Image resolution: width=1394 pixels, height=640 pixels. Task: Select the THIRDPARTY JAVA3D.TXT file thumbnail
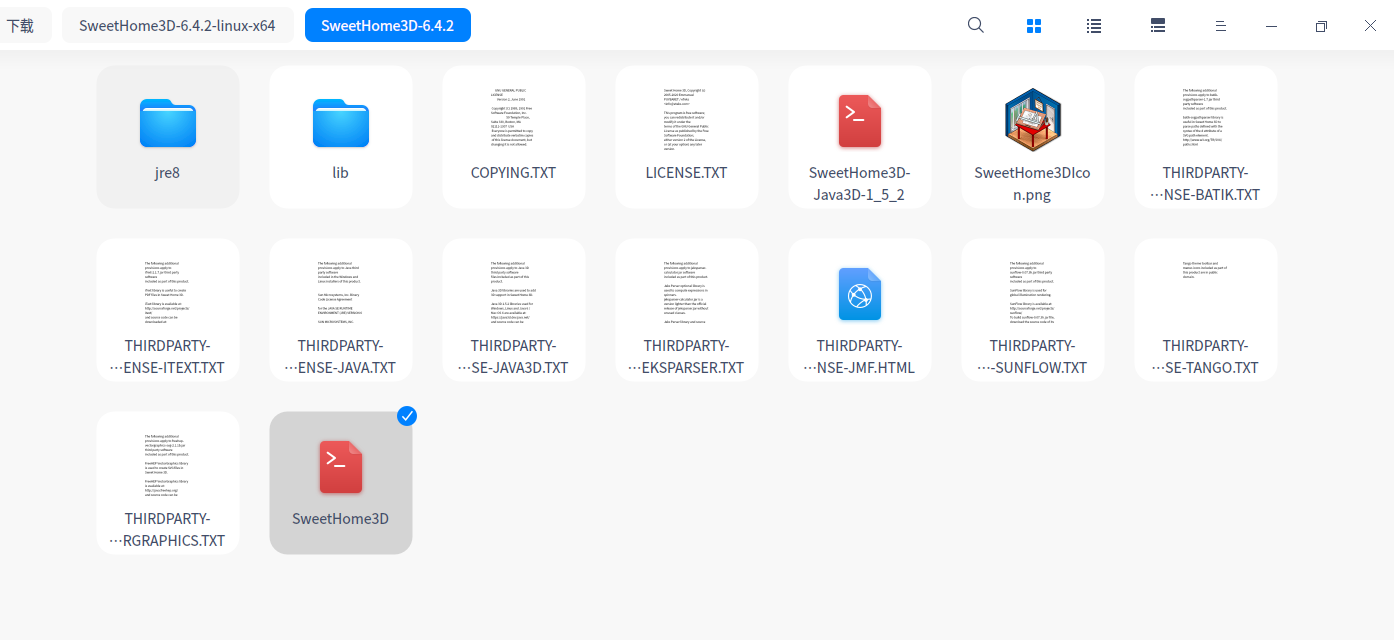tap(514, 293)
